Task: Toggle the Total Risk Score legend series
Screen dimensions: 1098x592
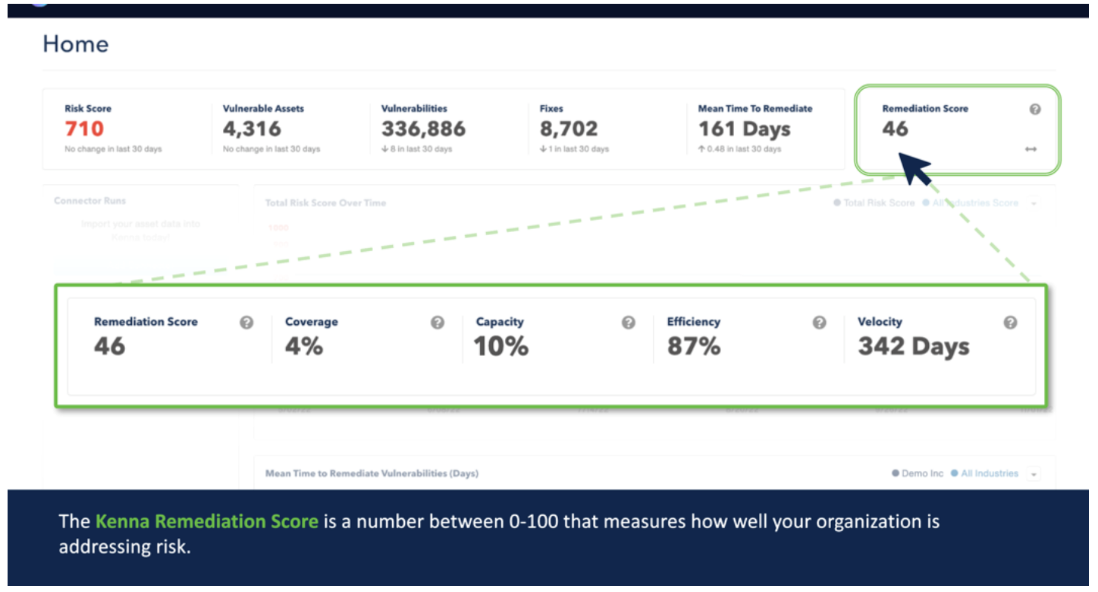Action: [x=874, y=203]
